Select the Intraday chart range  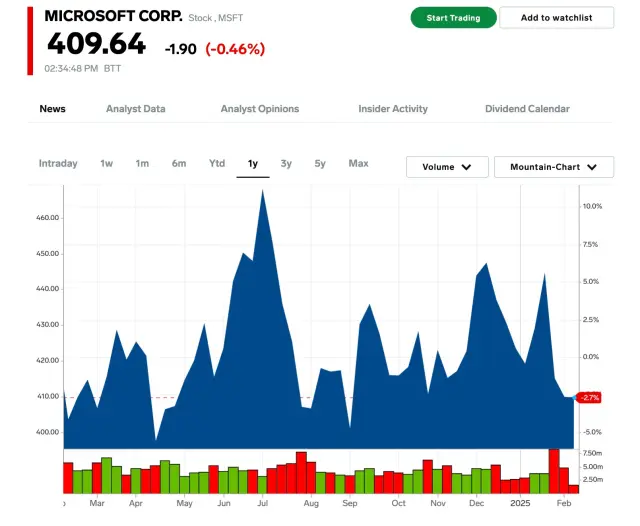click(x=58, y=164)
